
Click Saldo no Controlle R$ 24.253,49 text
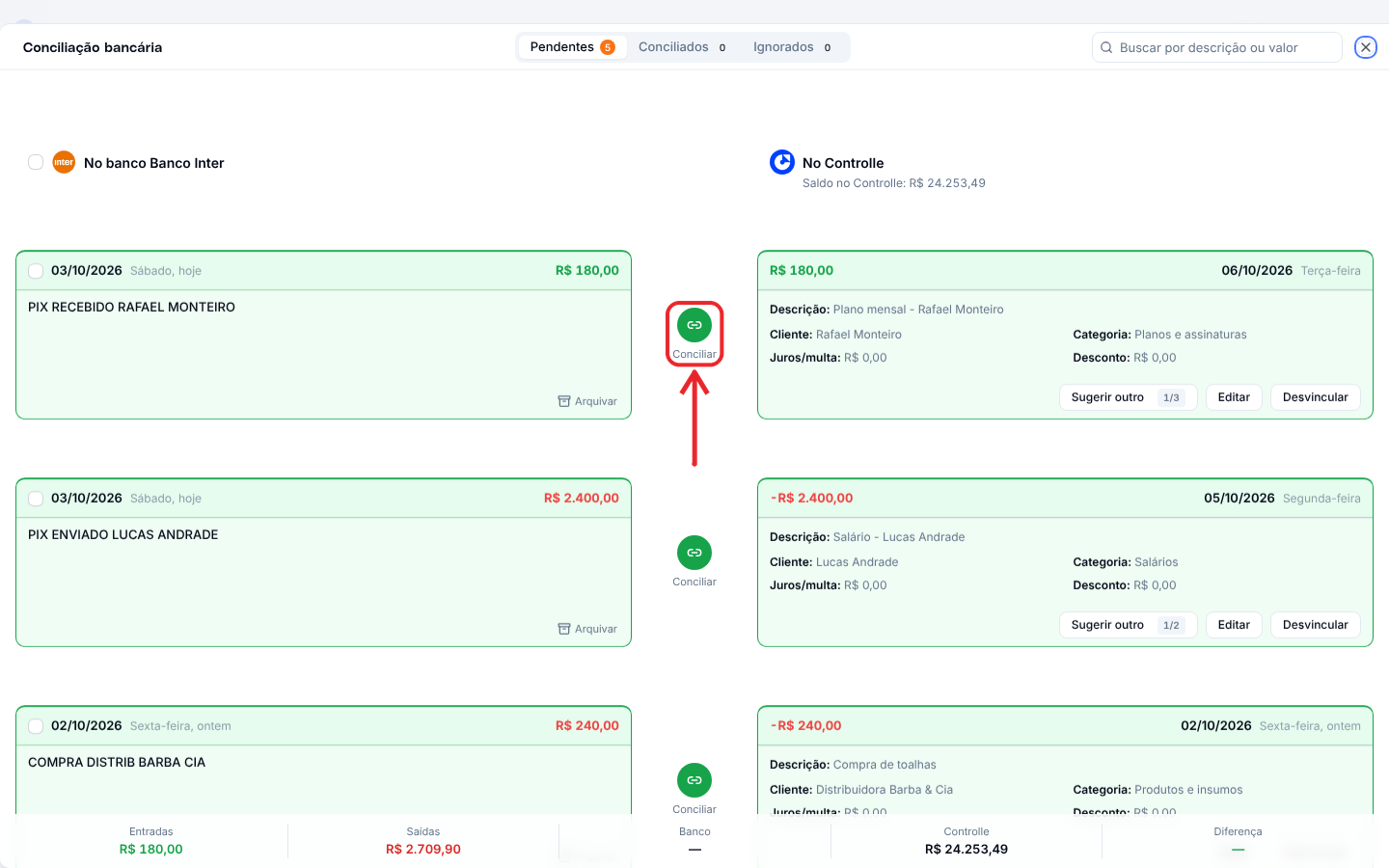894,183
